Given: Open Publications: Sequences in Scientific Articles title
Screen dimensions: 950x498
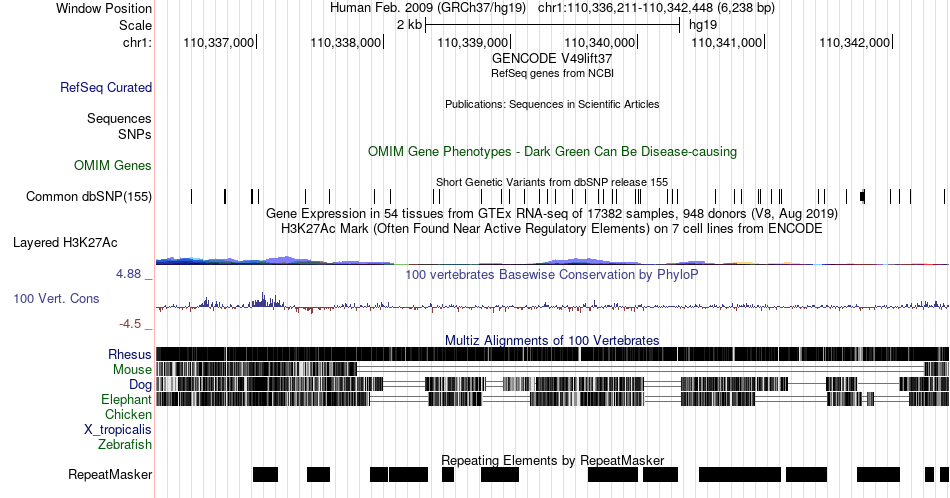Looking at the screenshot, I should [x=552, y=104].
